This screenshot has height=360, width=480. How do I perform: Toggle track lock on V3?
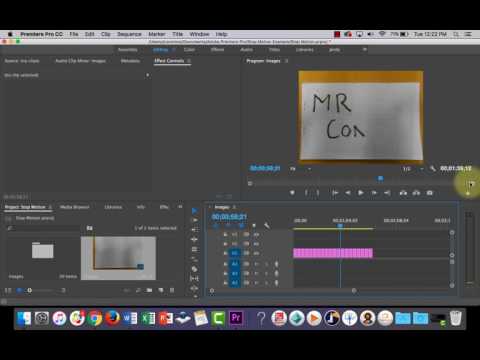point(225,235)
